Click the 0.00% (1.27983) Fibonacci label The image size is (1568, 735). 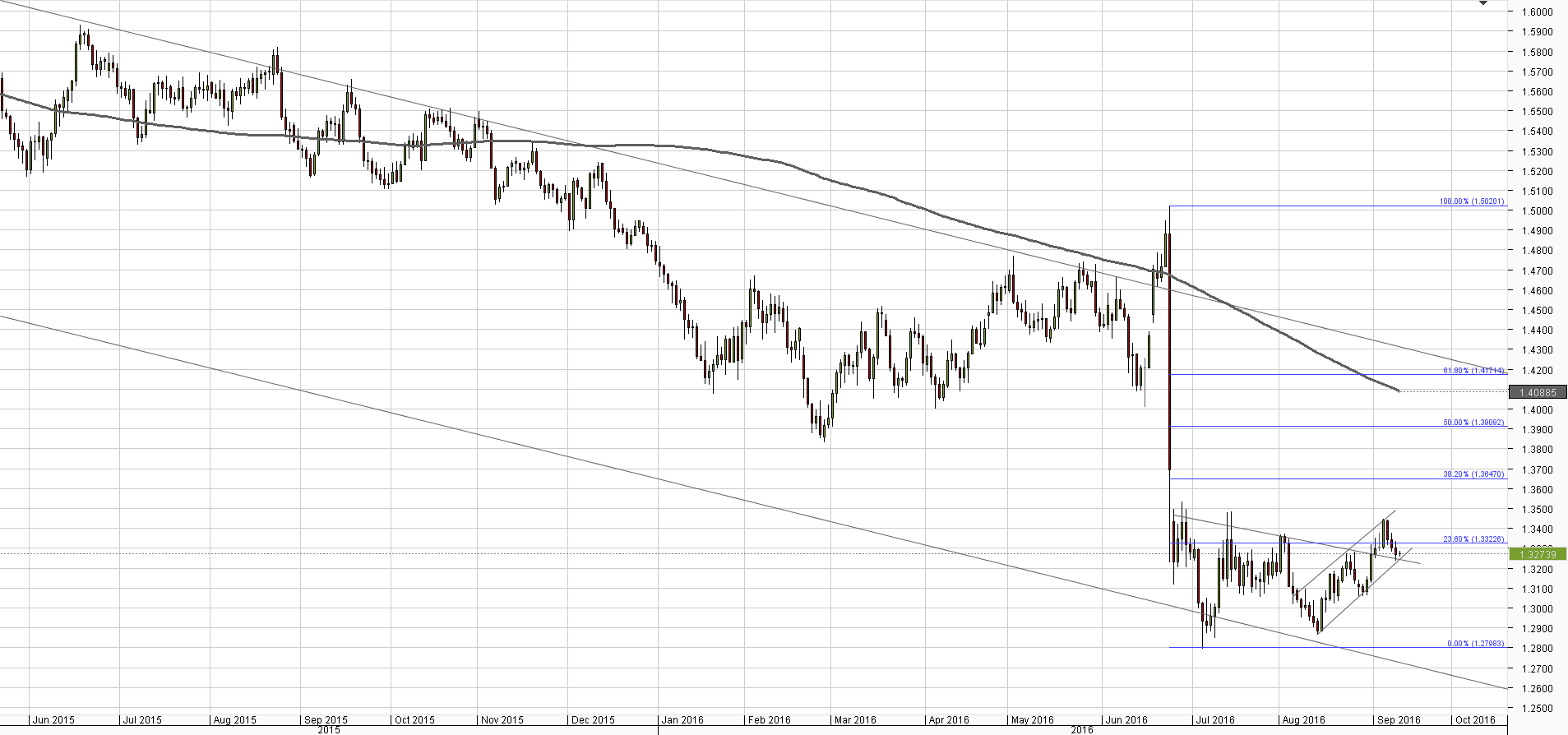[1476, 644]
